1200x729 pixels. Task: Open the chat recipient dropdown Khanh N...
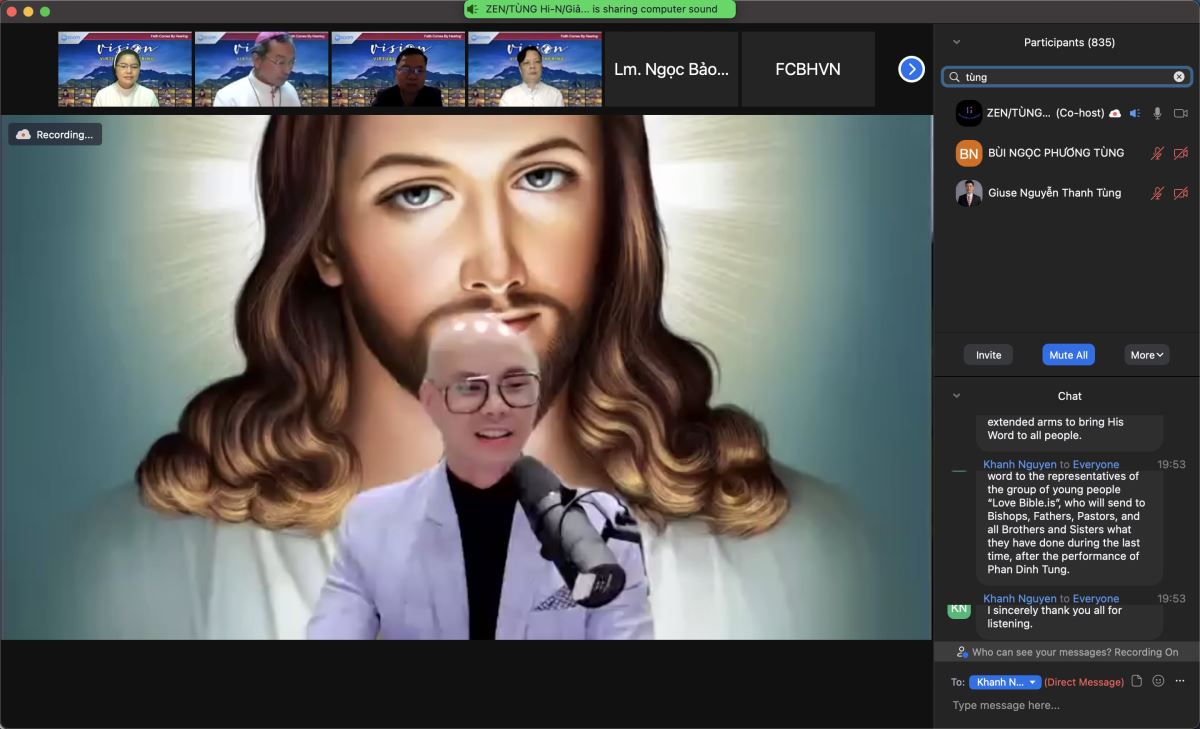1005,682
